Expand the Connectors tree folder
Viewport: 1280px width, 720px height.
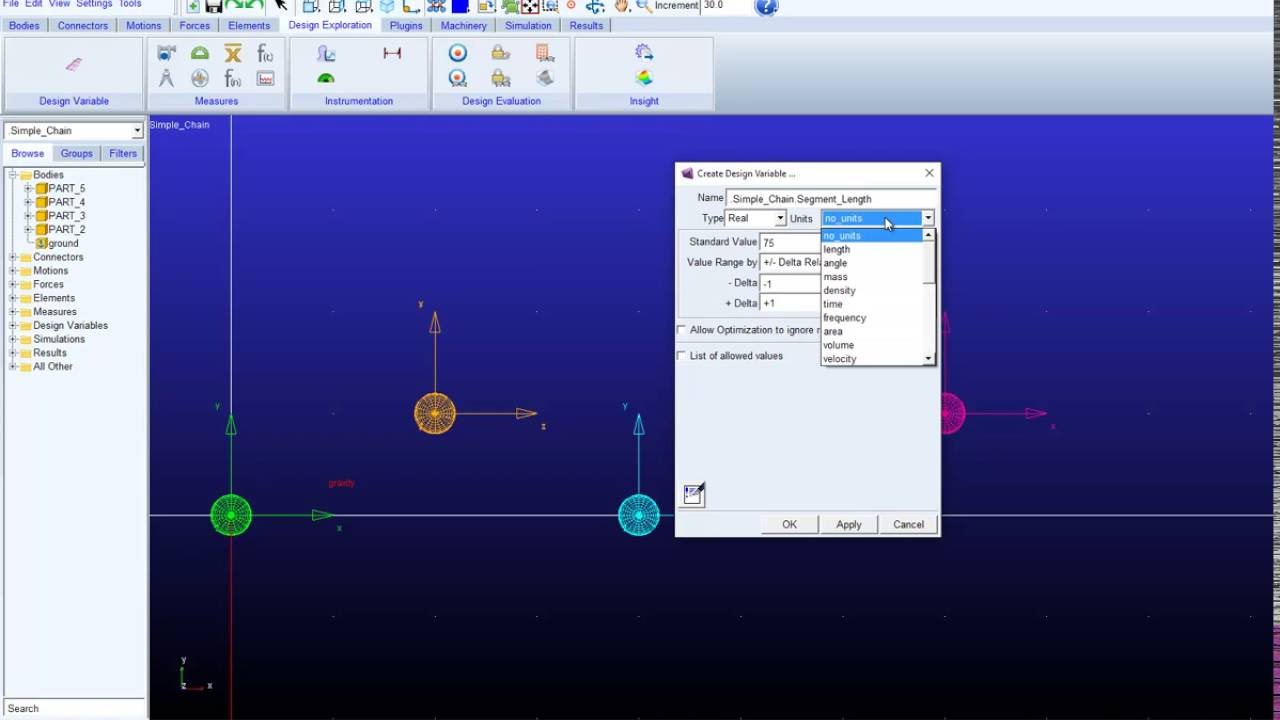[14, 257]
